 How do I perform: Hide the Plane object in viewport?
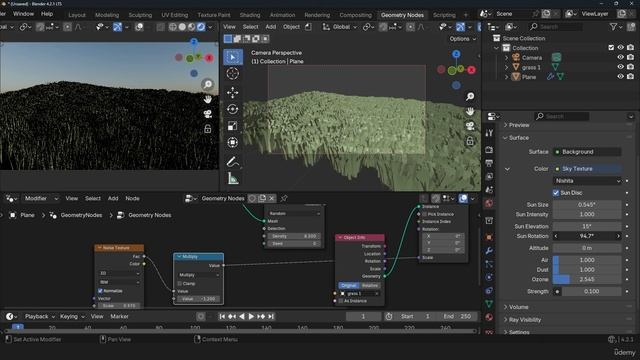coord(620,77)
